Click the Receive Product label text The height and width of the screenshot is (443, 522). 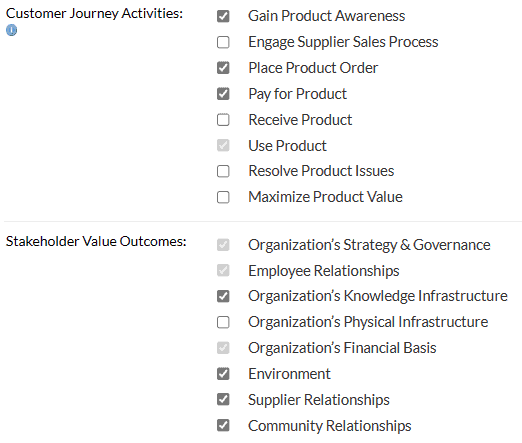pyautogui.click(x=300, y=120)
